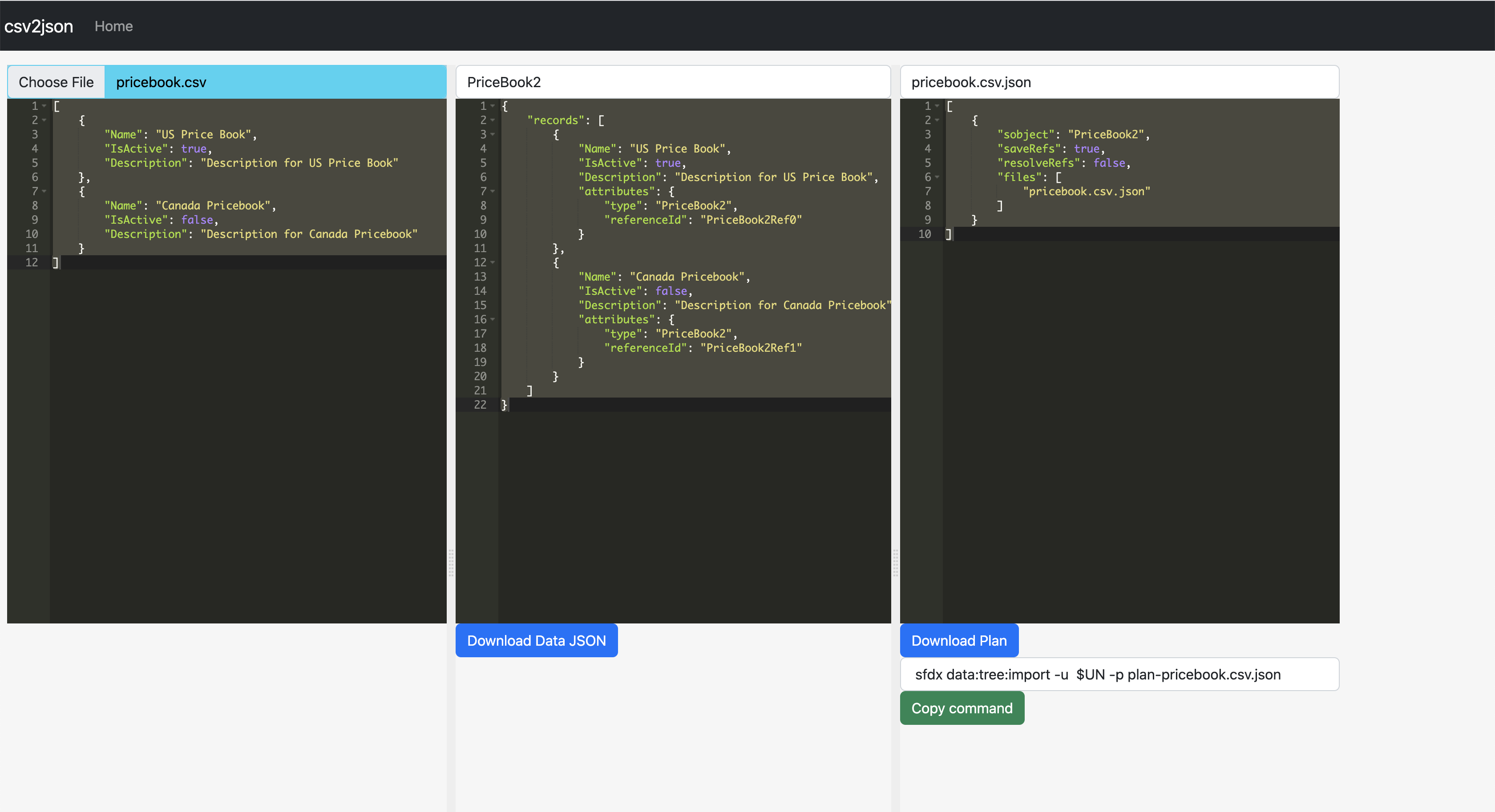This screenshot has height=812, width=1495.
Task: Click the splitter handle between second and third editors
Action: pos(896,562)
